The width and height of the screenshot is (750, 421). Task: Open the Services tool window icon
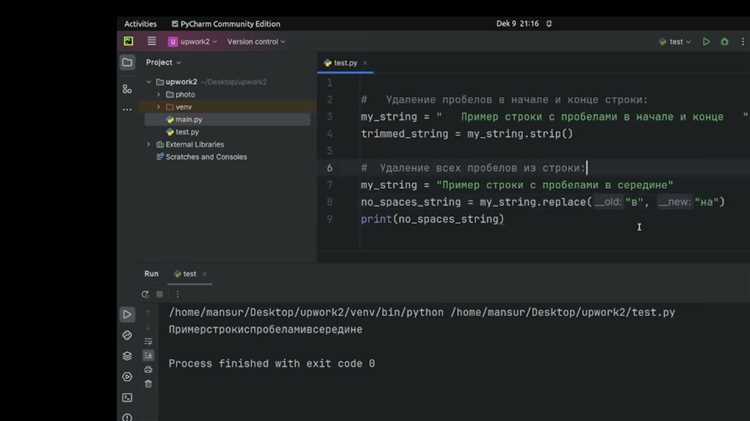[127, 377]
